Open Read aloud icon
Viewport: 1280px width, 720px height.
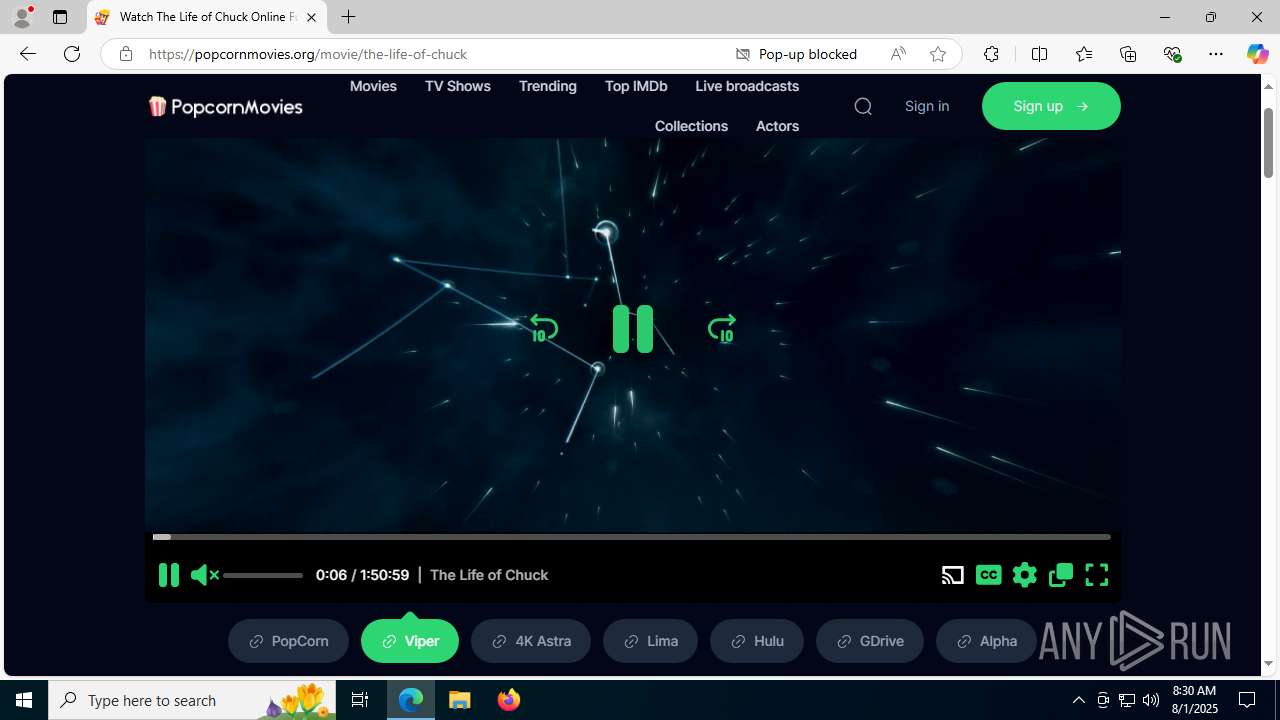[898, 54]
